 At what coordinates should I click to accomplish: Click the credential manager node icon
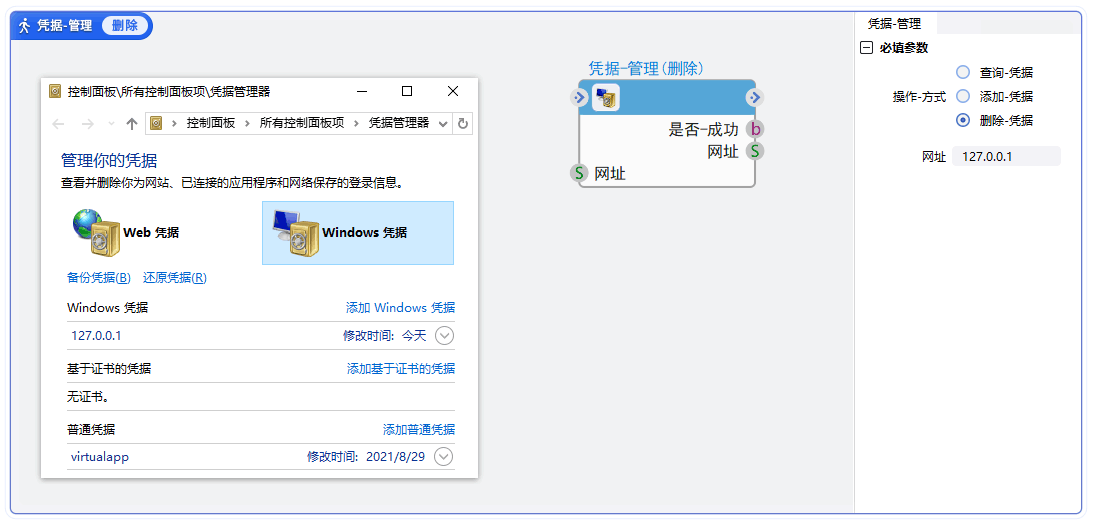click(606, 97)
